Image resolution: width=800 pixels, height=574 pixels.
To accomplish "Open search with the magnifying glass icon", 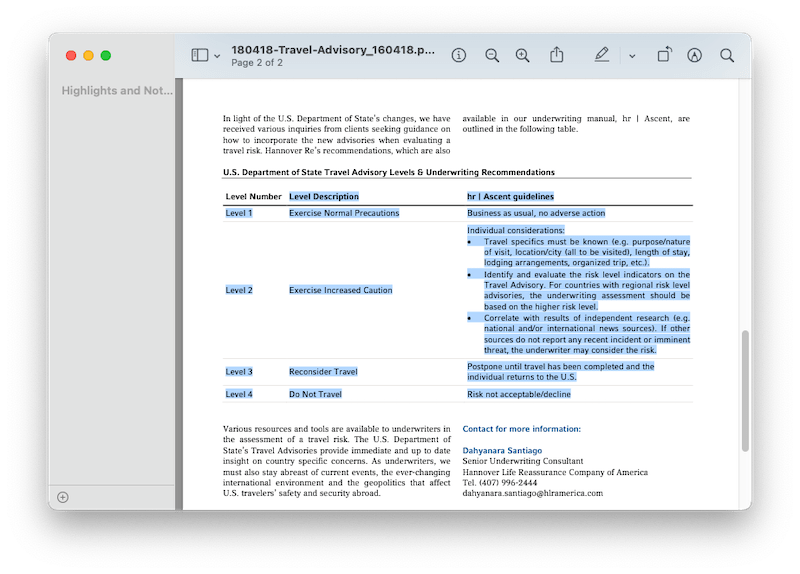I will [x=727, y=56].
